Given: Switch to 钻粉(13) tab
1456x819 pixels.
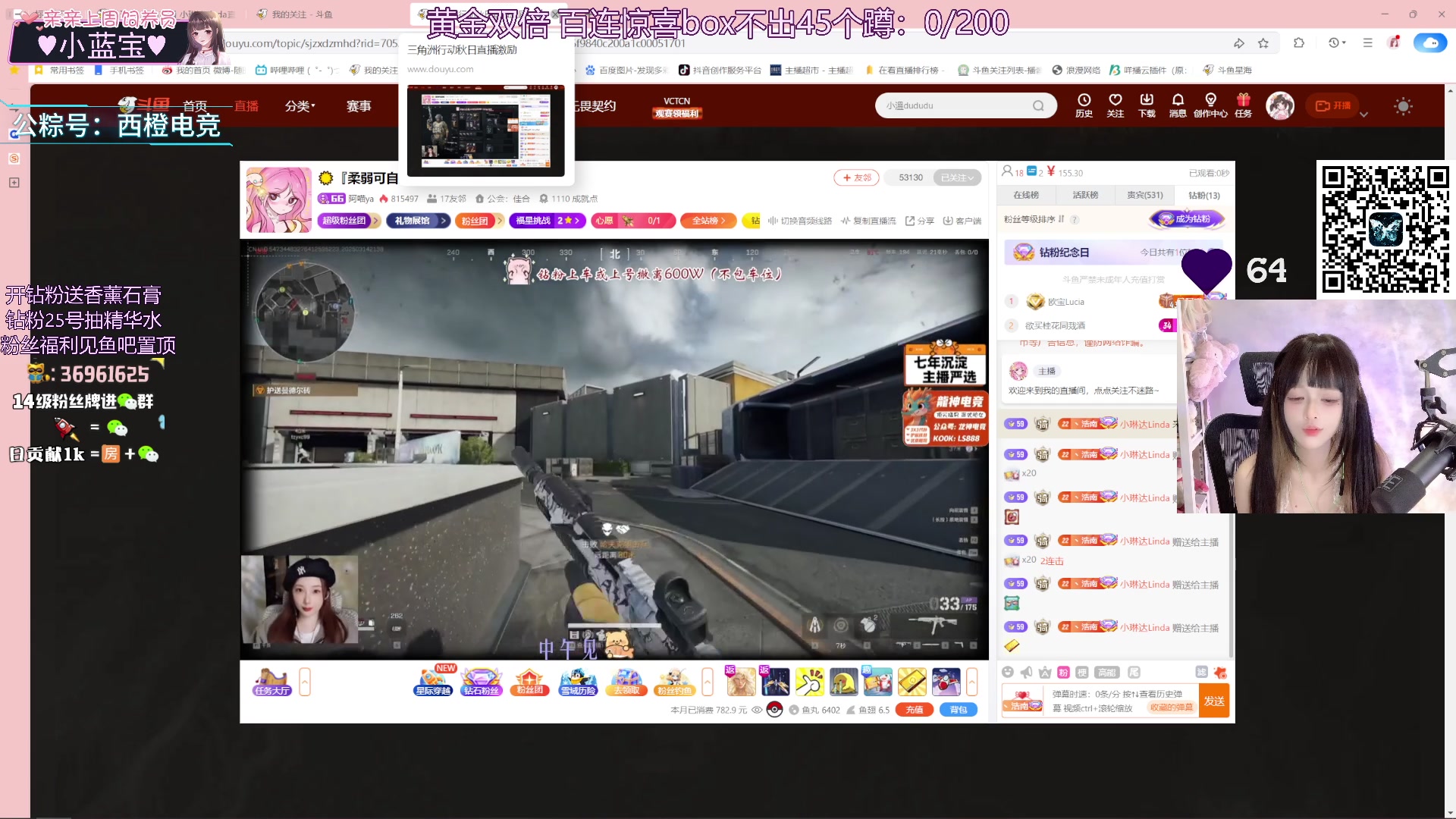Looking at the screenshot, I should pyautogui.click(x=1204, y=196).
